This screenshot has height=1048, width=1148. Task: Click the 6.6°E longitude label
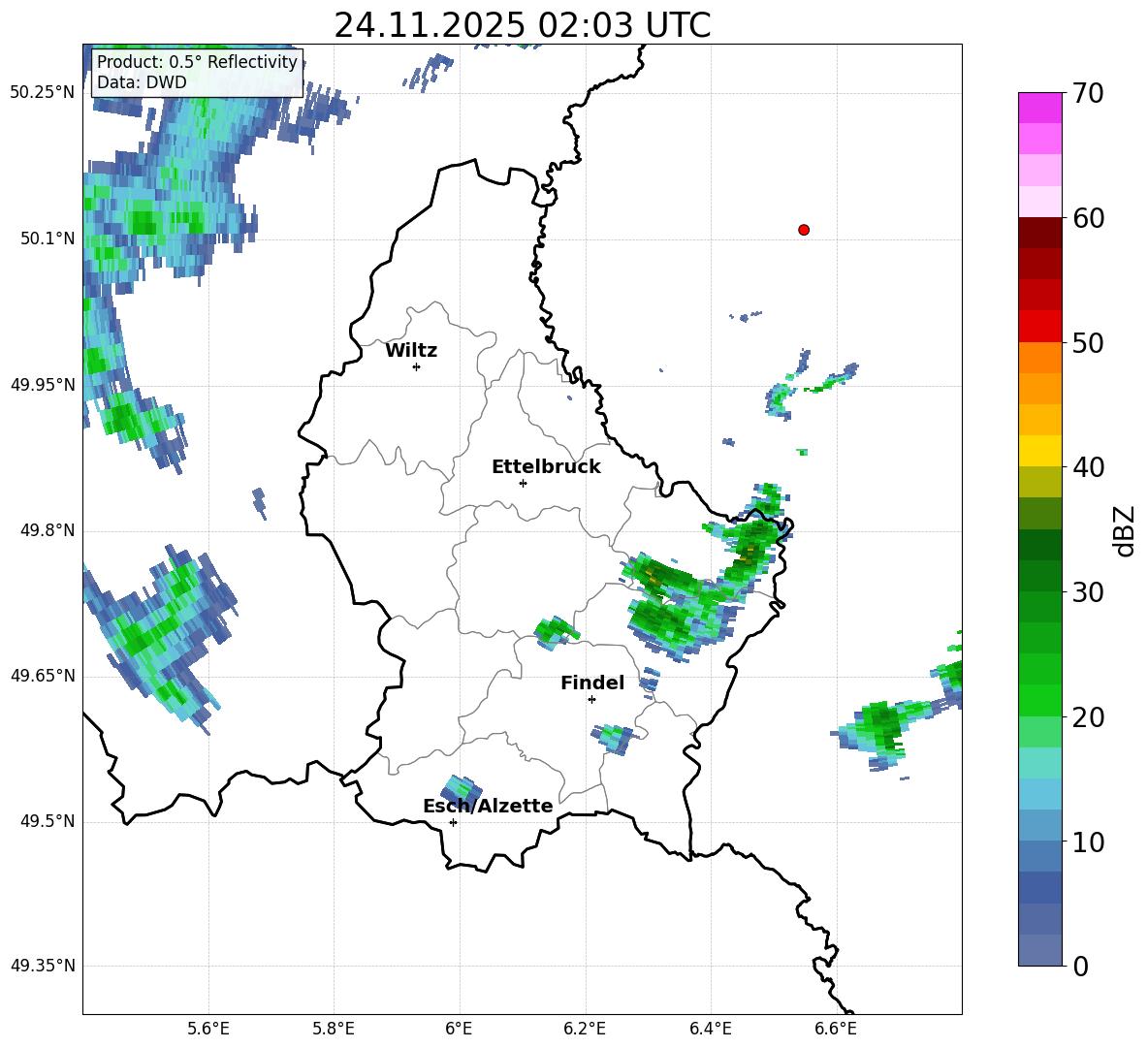coord(836,1029)
